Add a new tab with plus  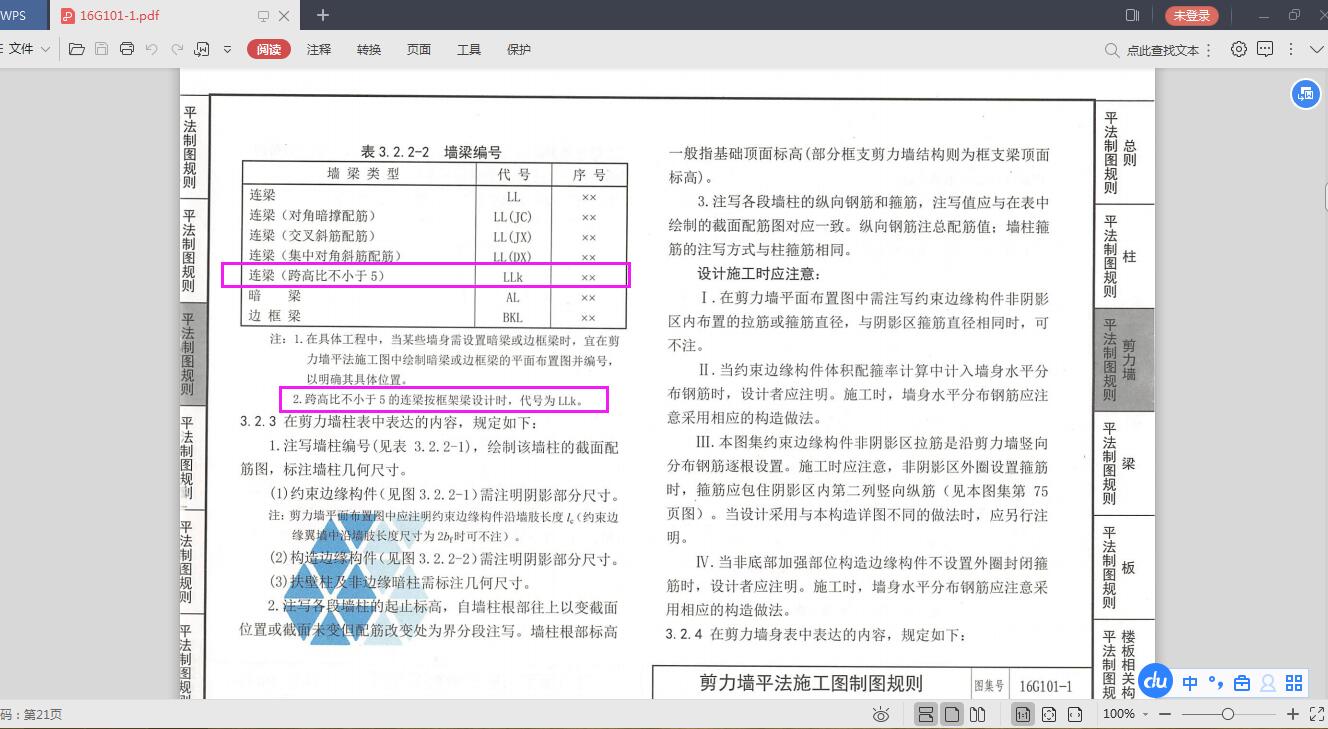click(x=322, y=15)
